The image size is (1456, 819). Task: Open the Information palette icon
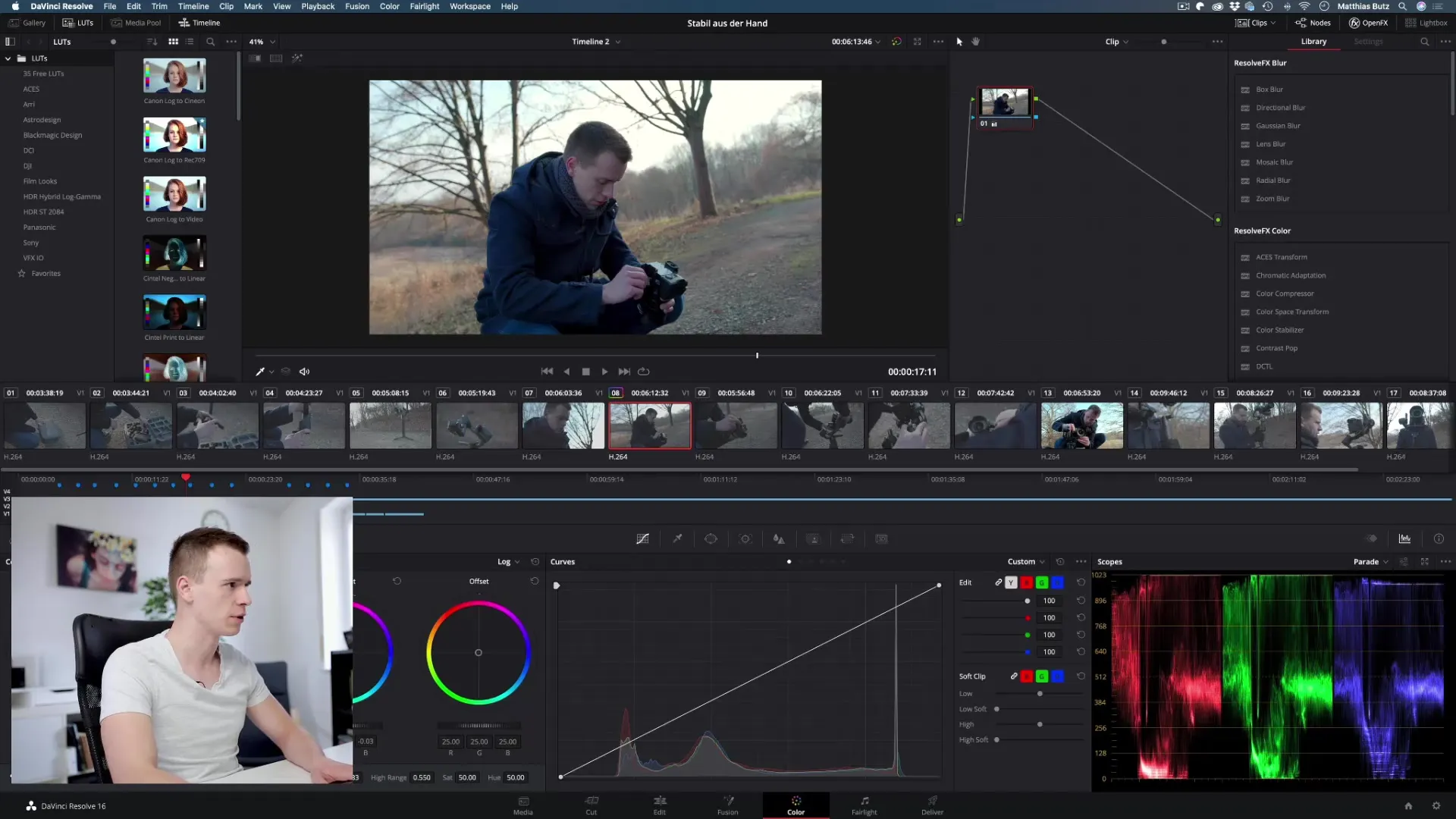[1439, 538]
